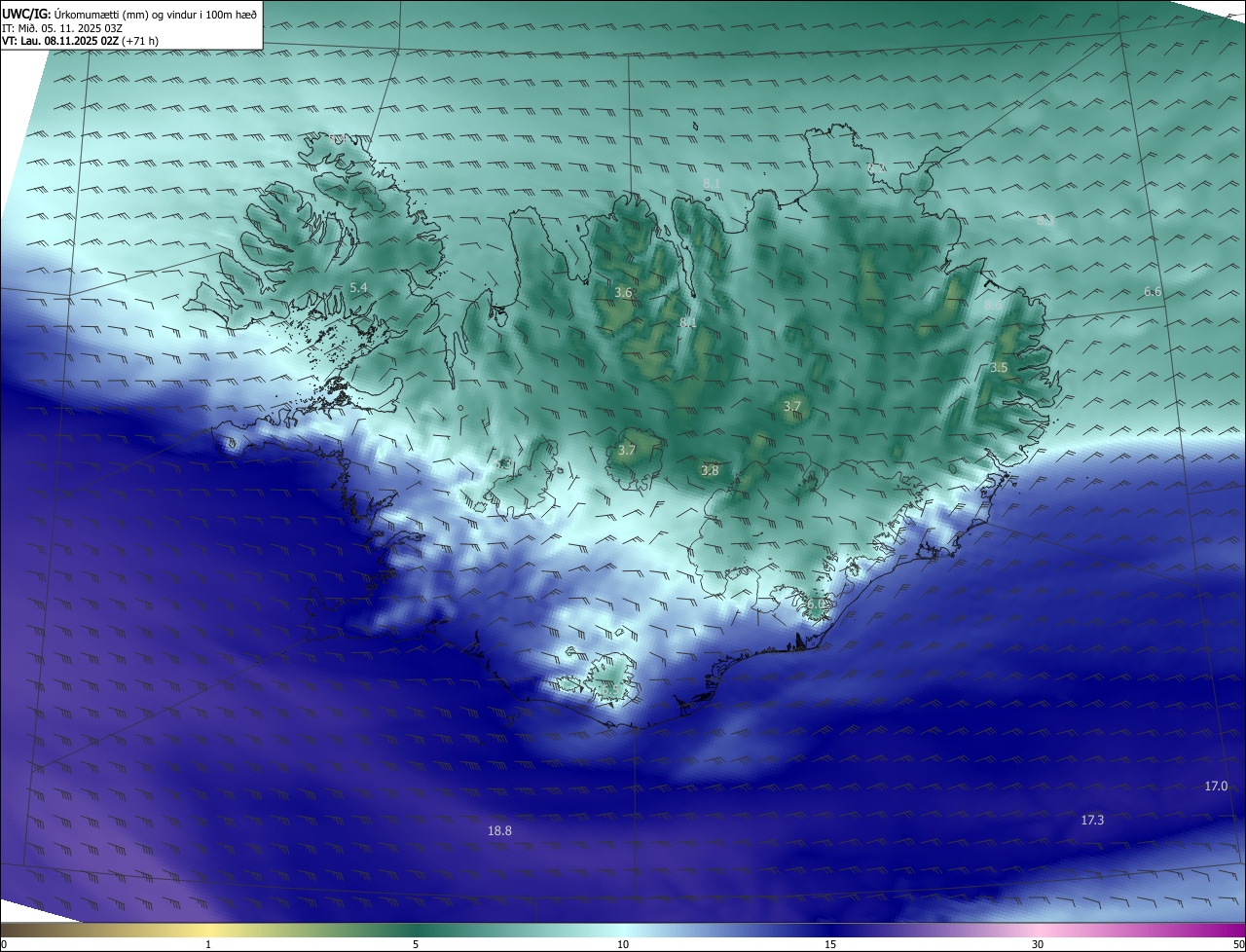
Task: Click the 17.3 value on the map
Action: pyautogui.click(x=1092, y=821)
